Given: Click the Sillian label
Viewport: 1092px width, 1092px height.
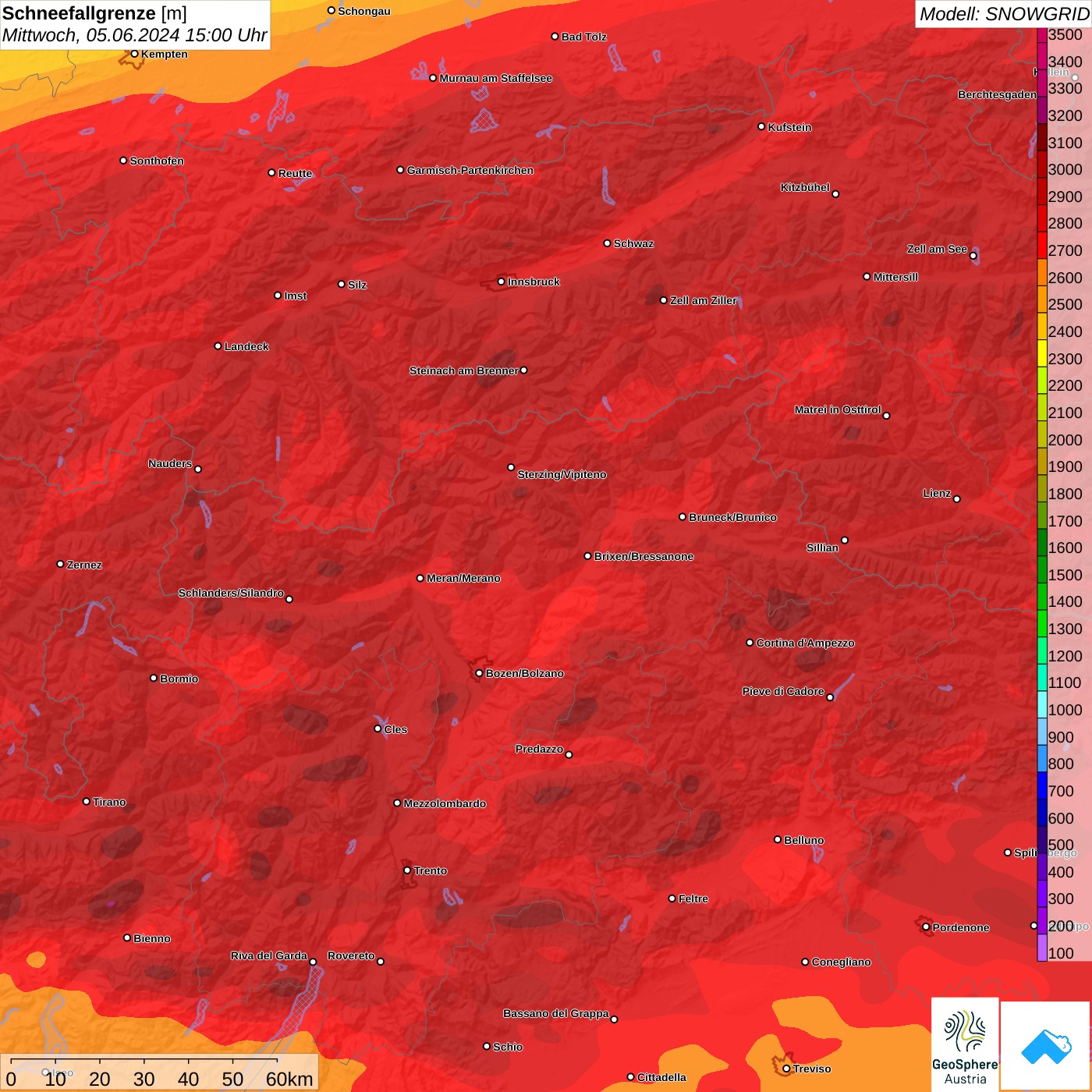Looking at the screenshot, I should coord(822,548).
